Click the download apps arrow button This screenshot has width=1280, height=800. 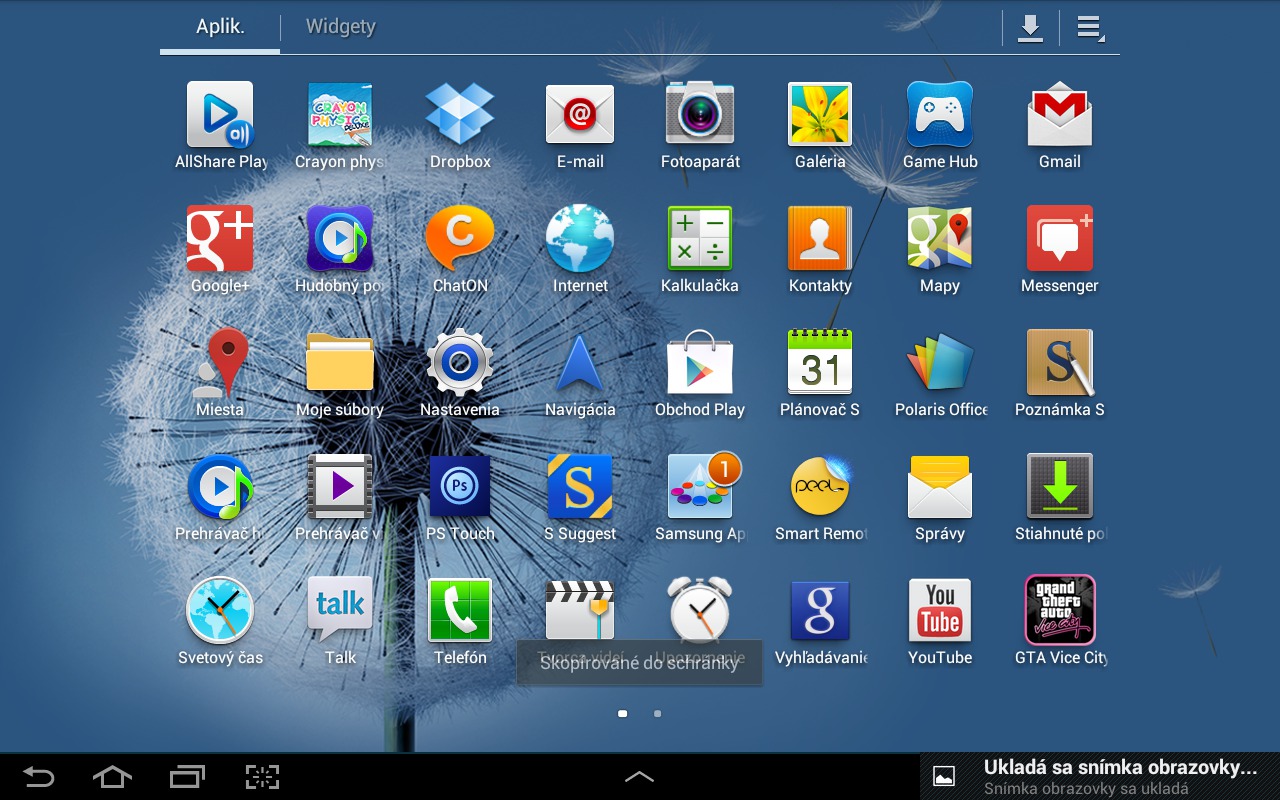(x=1030, y=27)
